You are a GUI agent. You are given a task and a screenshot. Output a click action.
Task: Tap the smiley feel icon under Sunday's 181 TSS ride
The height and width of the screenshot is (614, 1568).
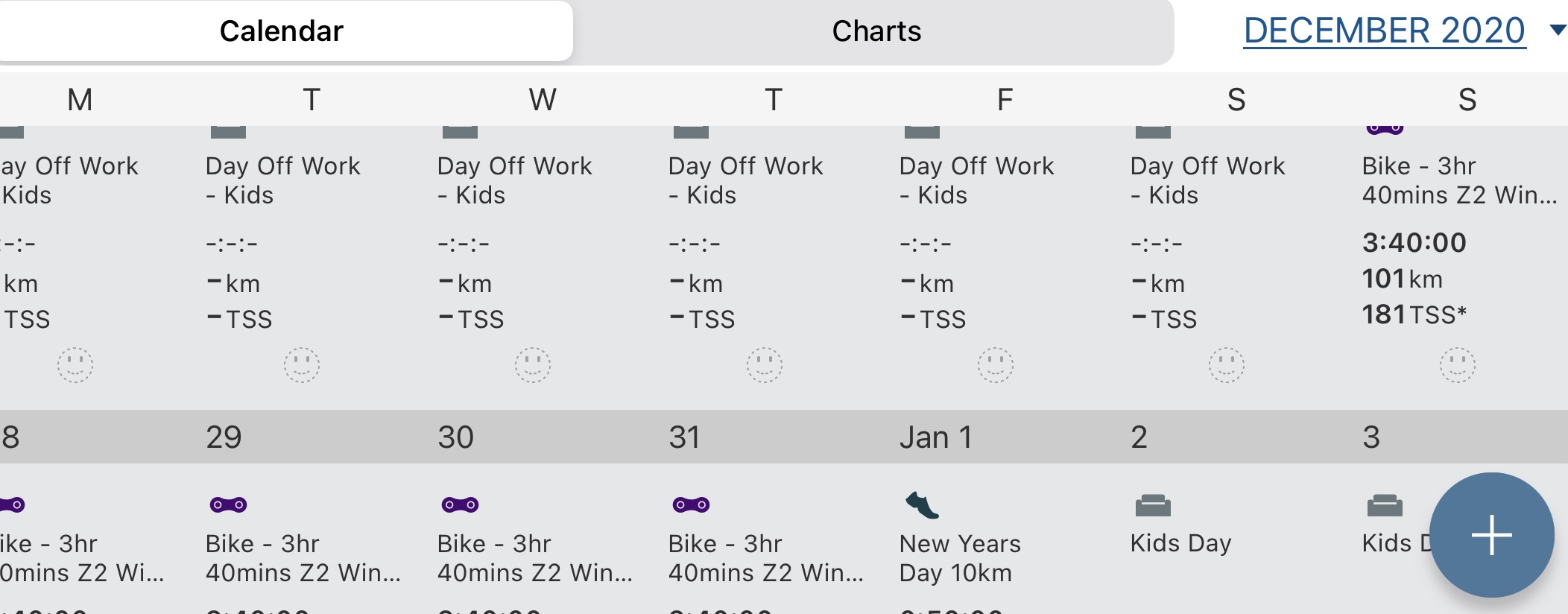[x=1457, y=365]
